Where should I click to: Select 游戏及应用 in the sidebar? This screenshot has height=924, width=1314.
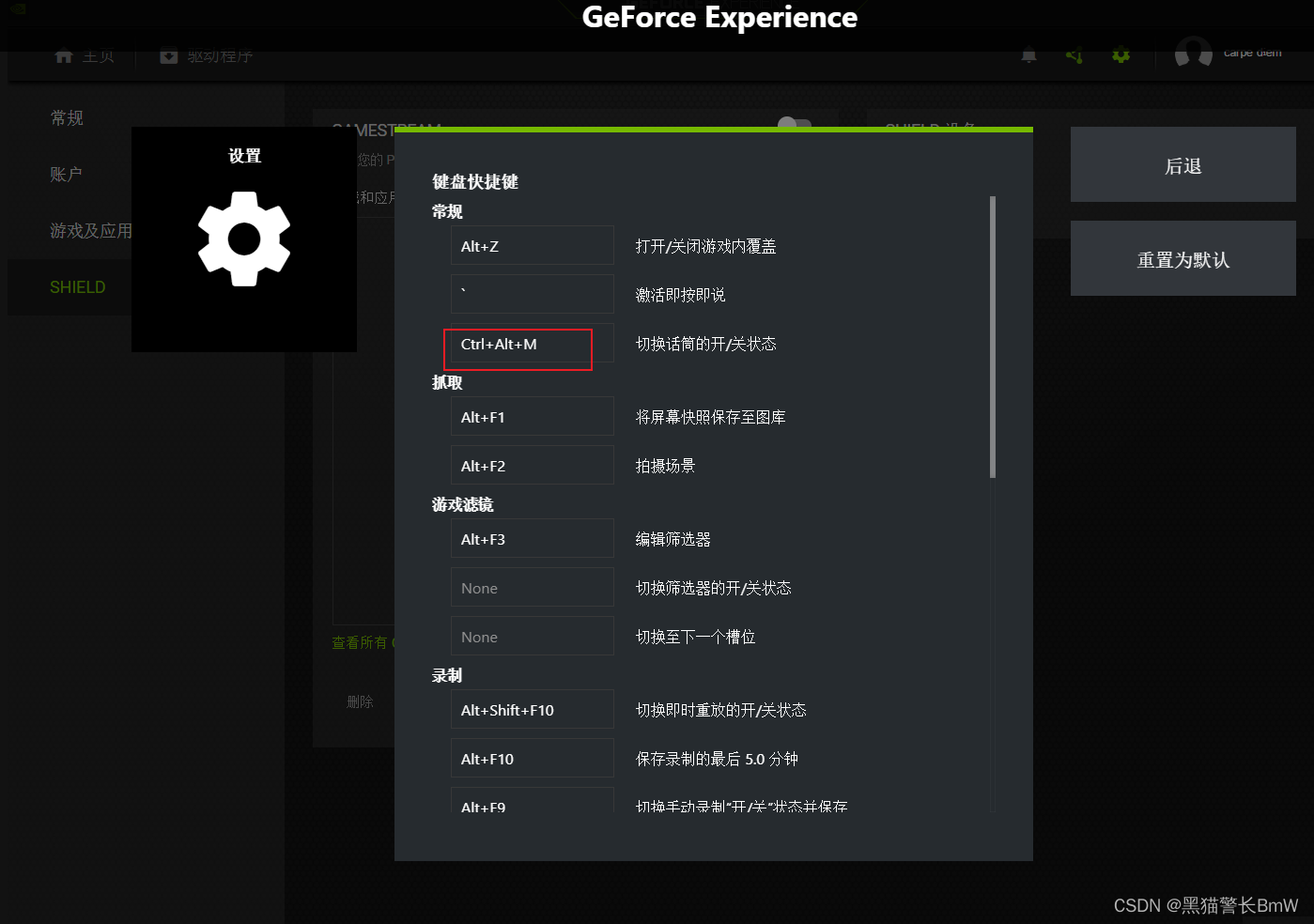tap(92, 230)
